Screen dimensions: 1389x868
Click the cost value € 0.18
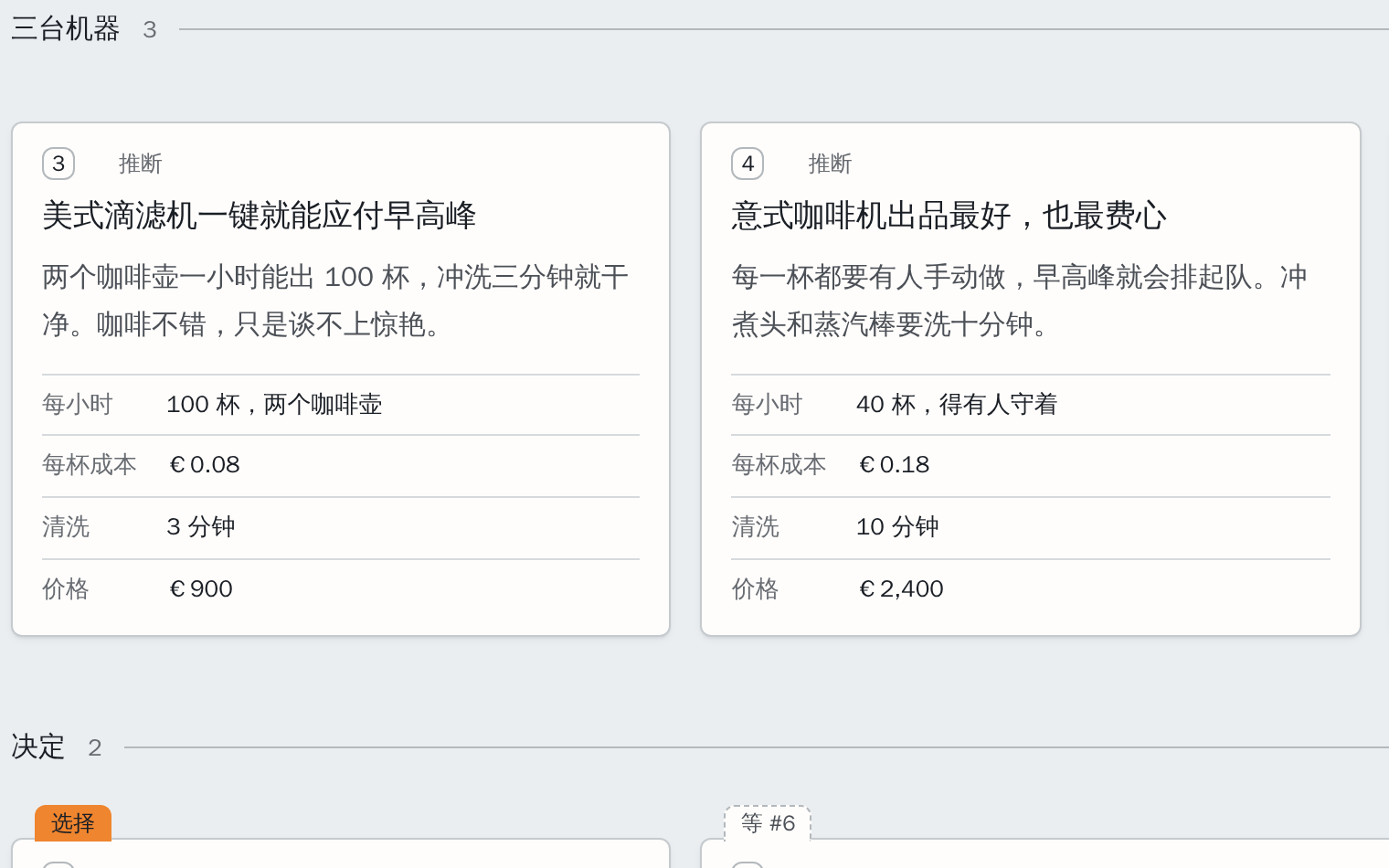click(895, 464)
